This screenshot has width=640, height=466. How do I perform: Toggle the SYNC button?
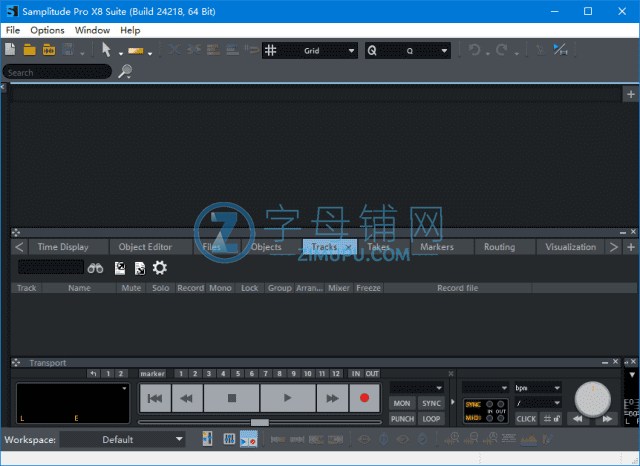point(431,403)
